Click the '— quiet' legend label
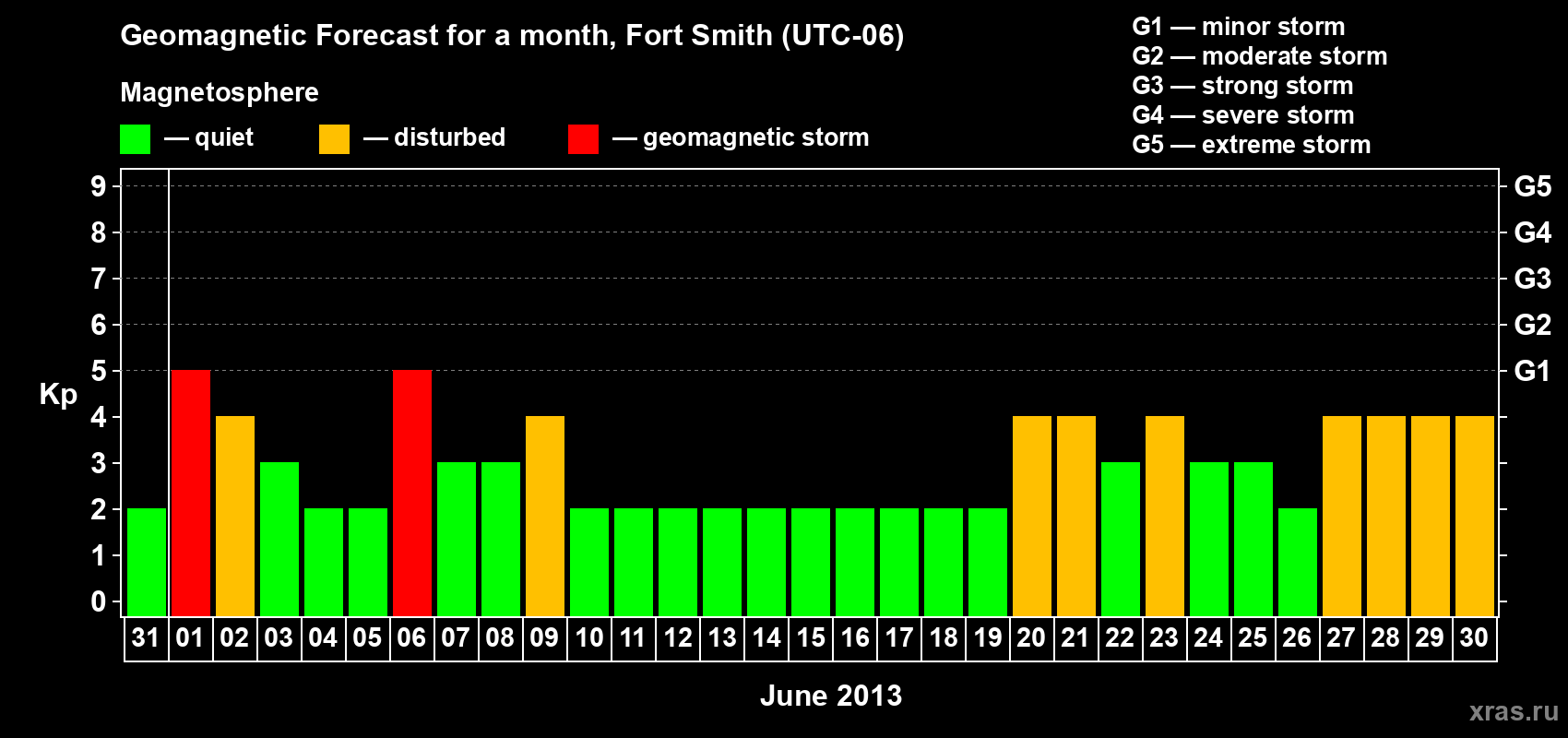 pyautogui.click(x=208, y=137)
